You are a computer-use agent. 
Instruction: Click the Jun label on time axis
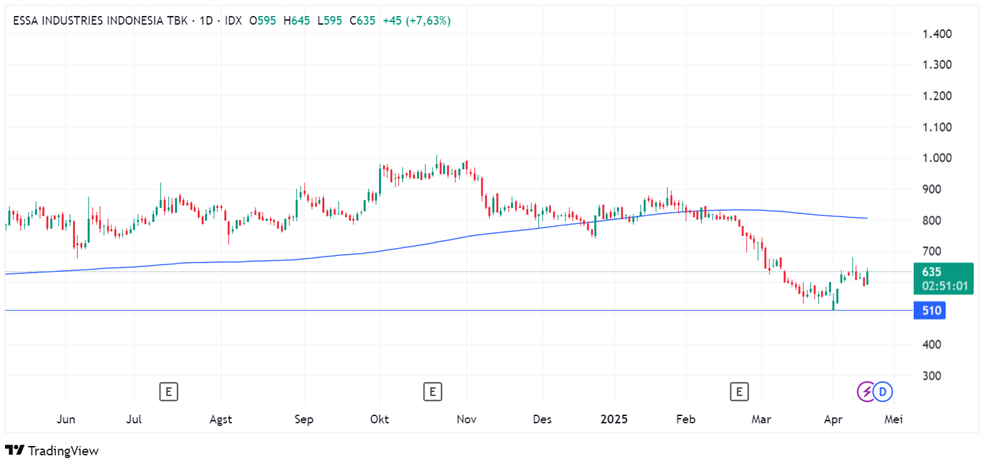(66, 419)
